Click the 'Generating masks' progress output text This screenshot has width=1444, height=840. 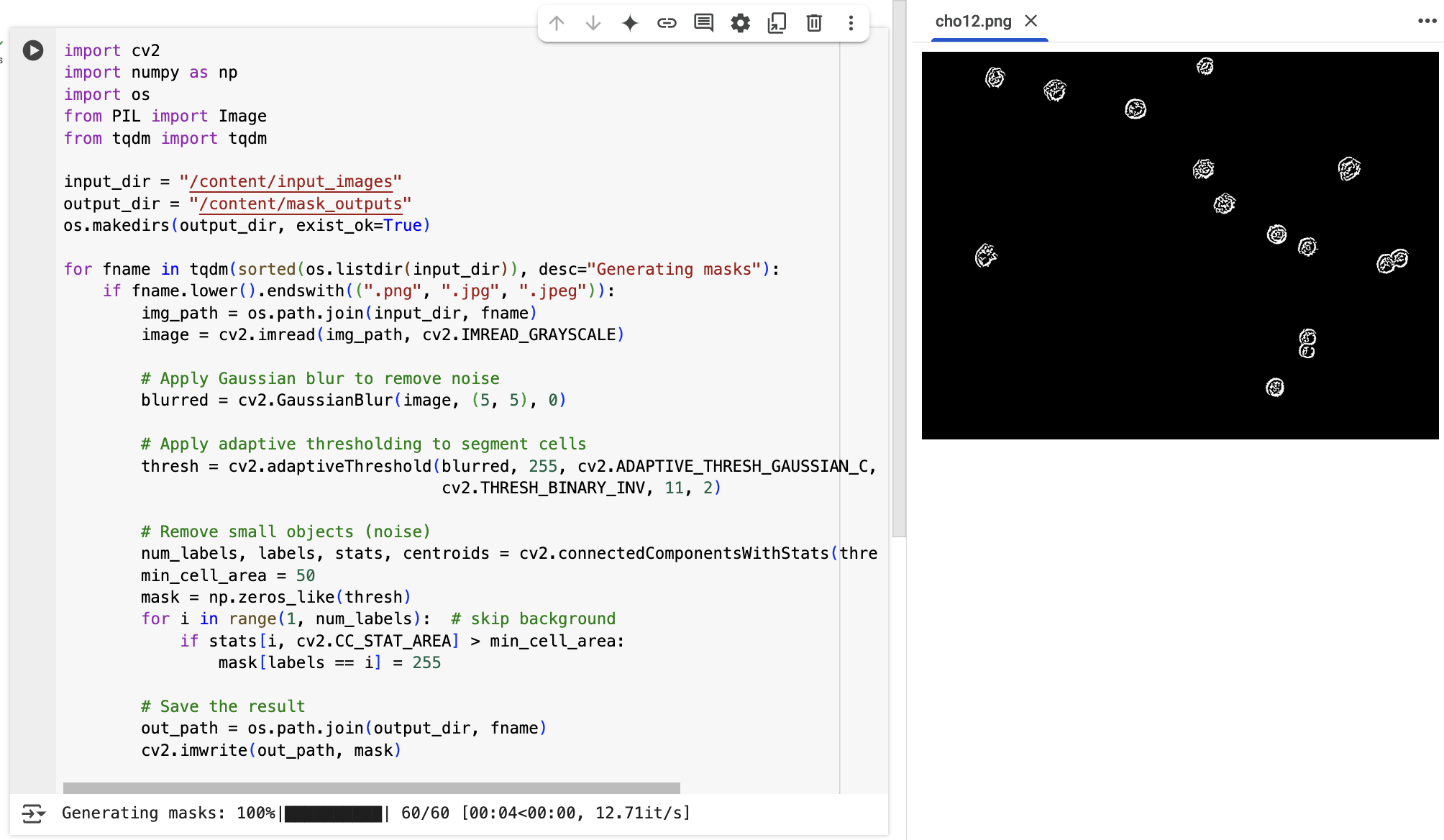pos(376,813)
